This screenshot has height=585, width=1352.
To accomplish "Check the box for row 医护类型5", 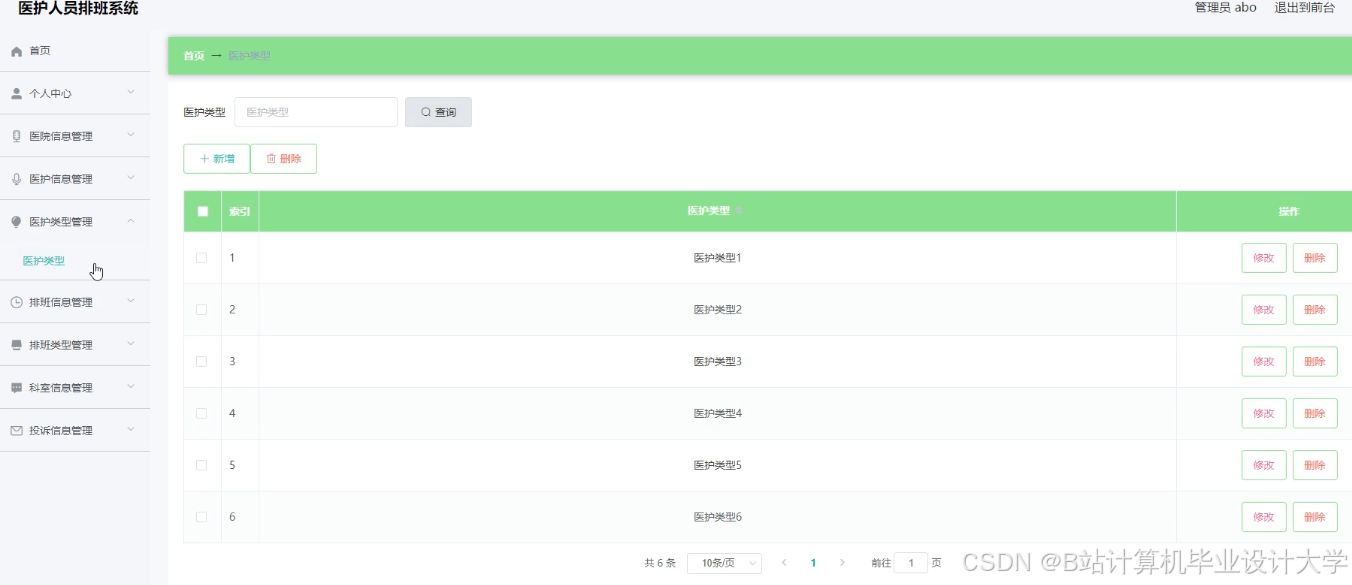I will (202, 466).
